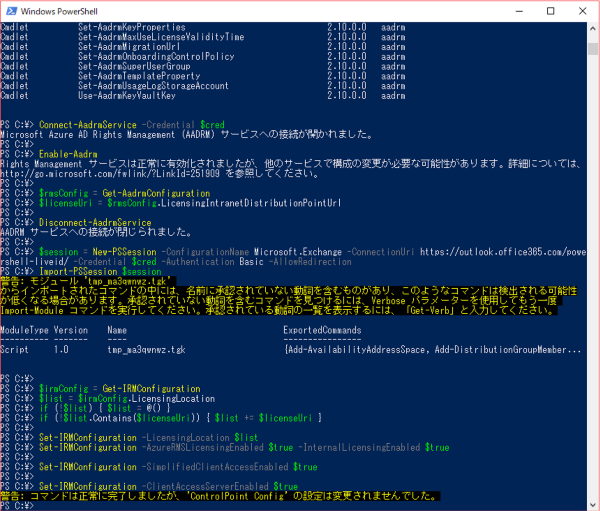This screenshot has width=600, height=511.
Task: Click the Set-AadrmSuperUserGroup entry
Action: (x=134, y=66)
